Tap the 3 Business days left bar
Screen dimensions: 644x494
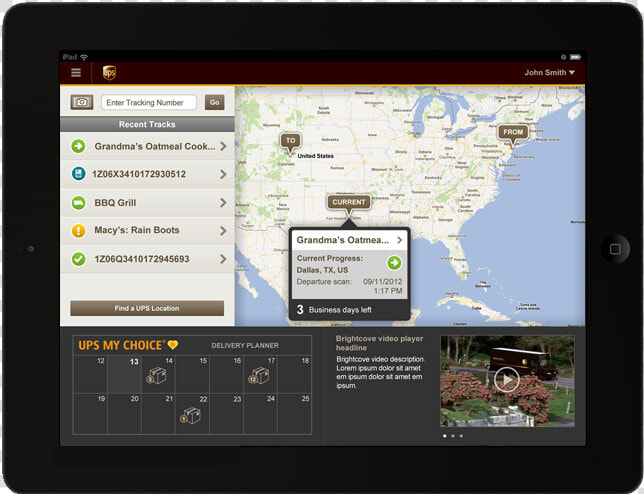350,310
